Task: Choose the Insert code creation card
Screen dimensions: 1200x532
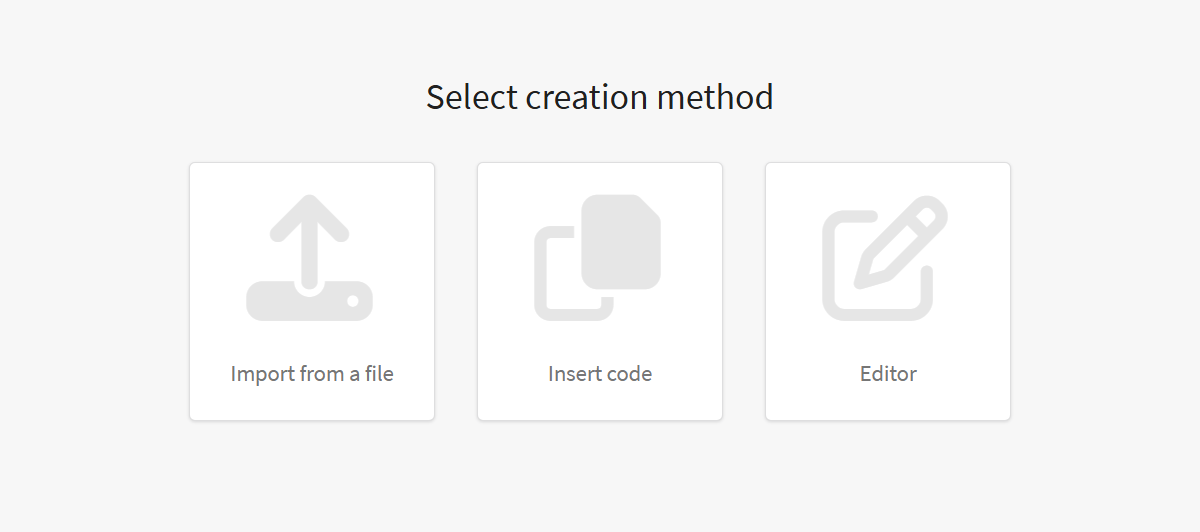Action: pos(600,292)
